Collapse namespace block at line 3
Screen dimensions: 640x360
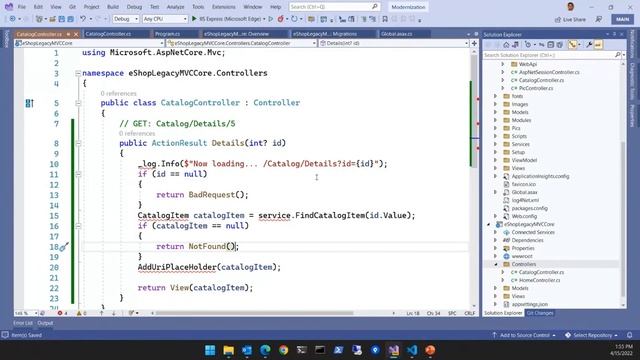pyautogui.click(x=78, y=73)
